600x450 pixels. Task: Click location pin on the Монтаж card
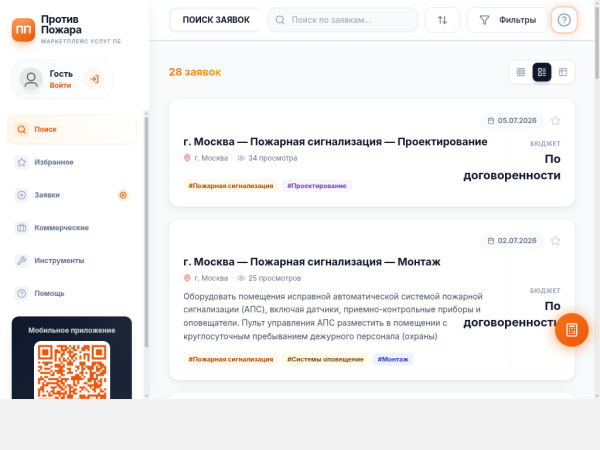[187, 278]
